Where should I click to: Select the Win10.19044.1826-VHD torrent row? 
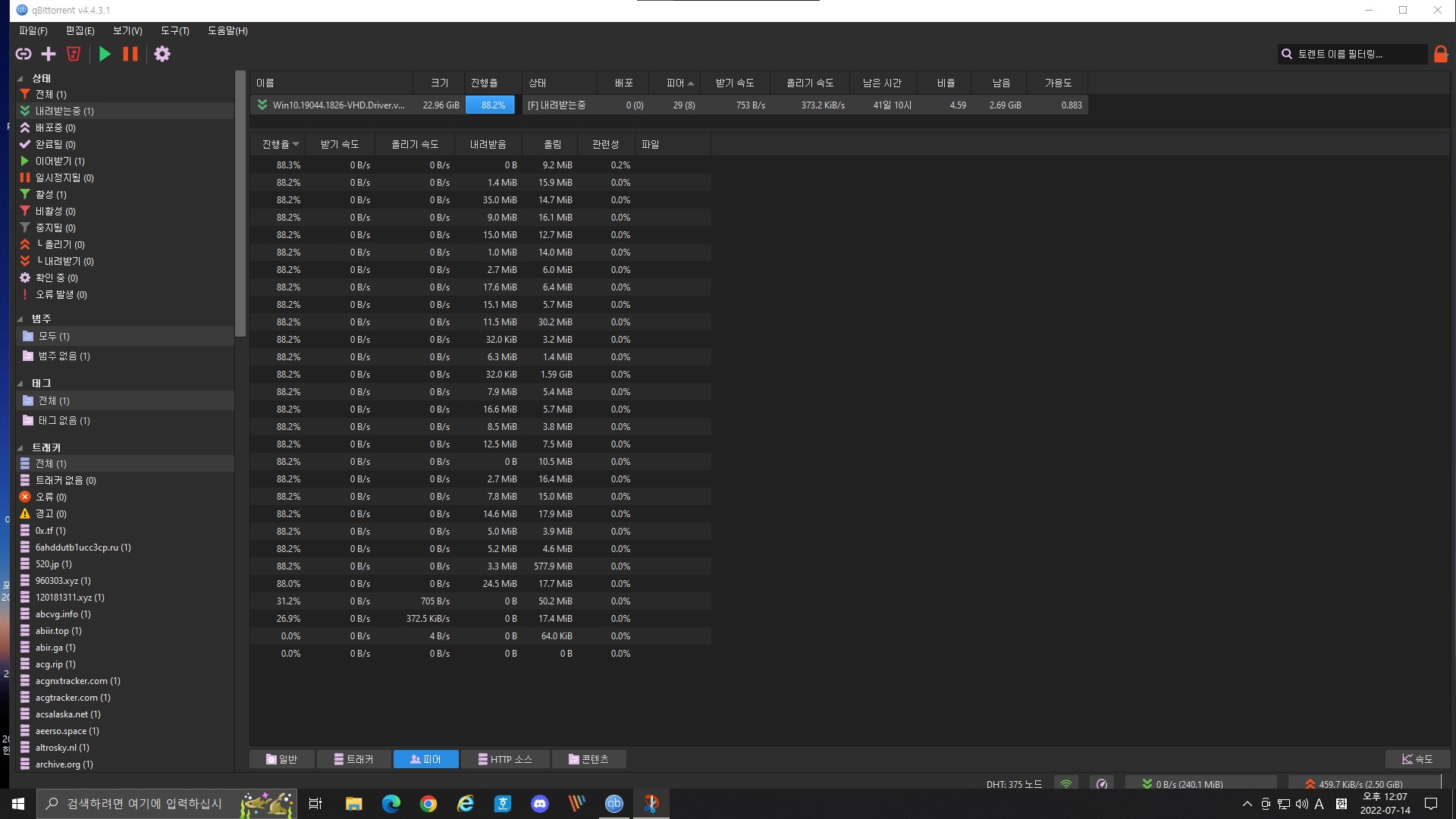(x=669, y=105)
